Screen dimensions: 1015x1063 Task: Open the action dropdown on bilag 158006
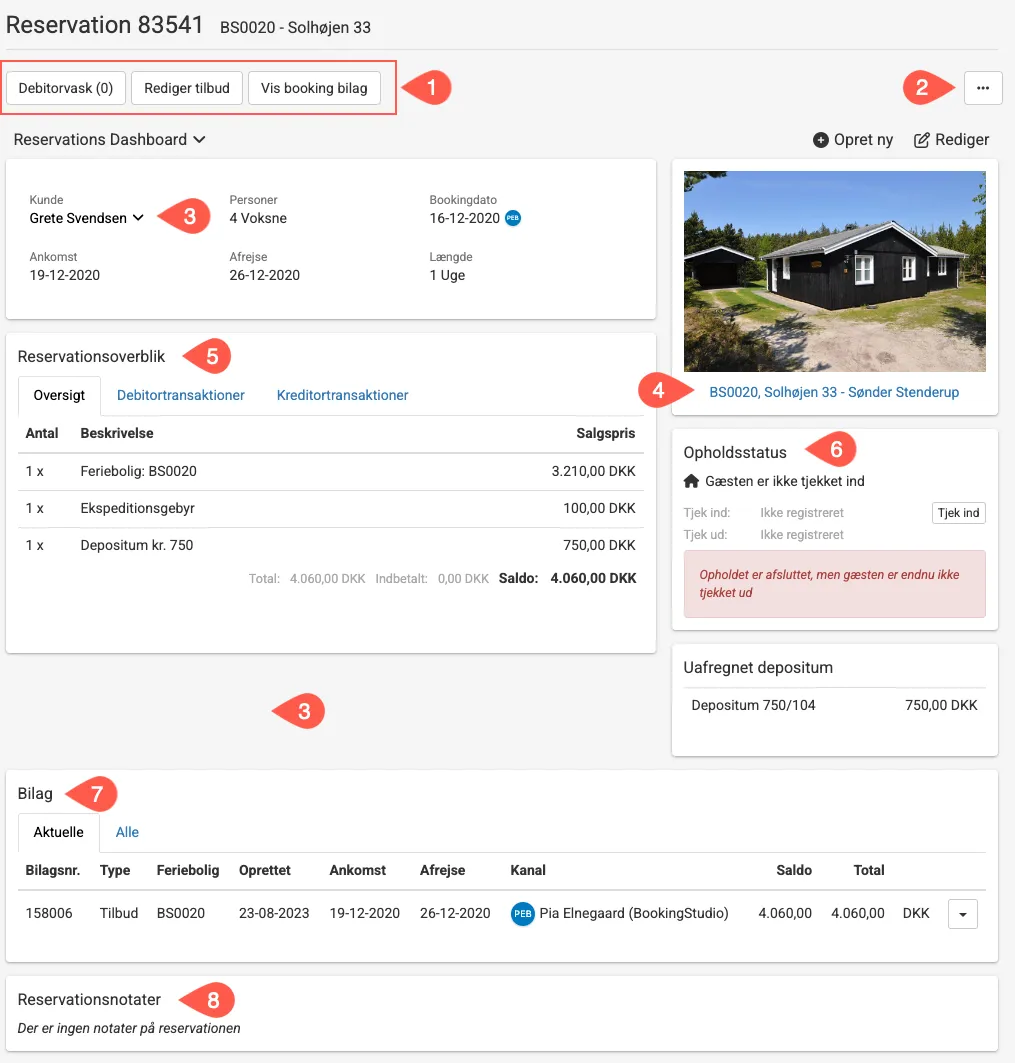point(962,913)
